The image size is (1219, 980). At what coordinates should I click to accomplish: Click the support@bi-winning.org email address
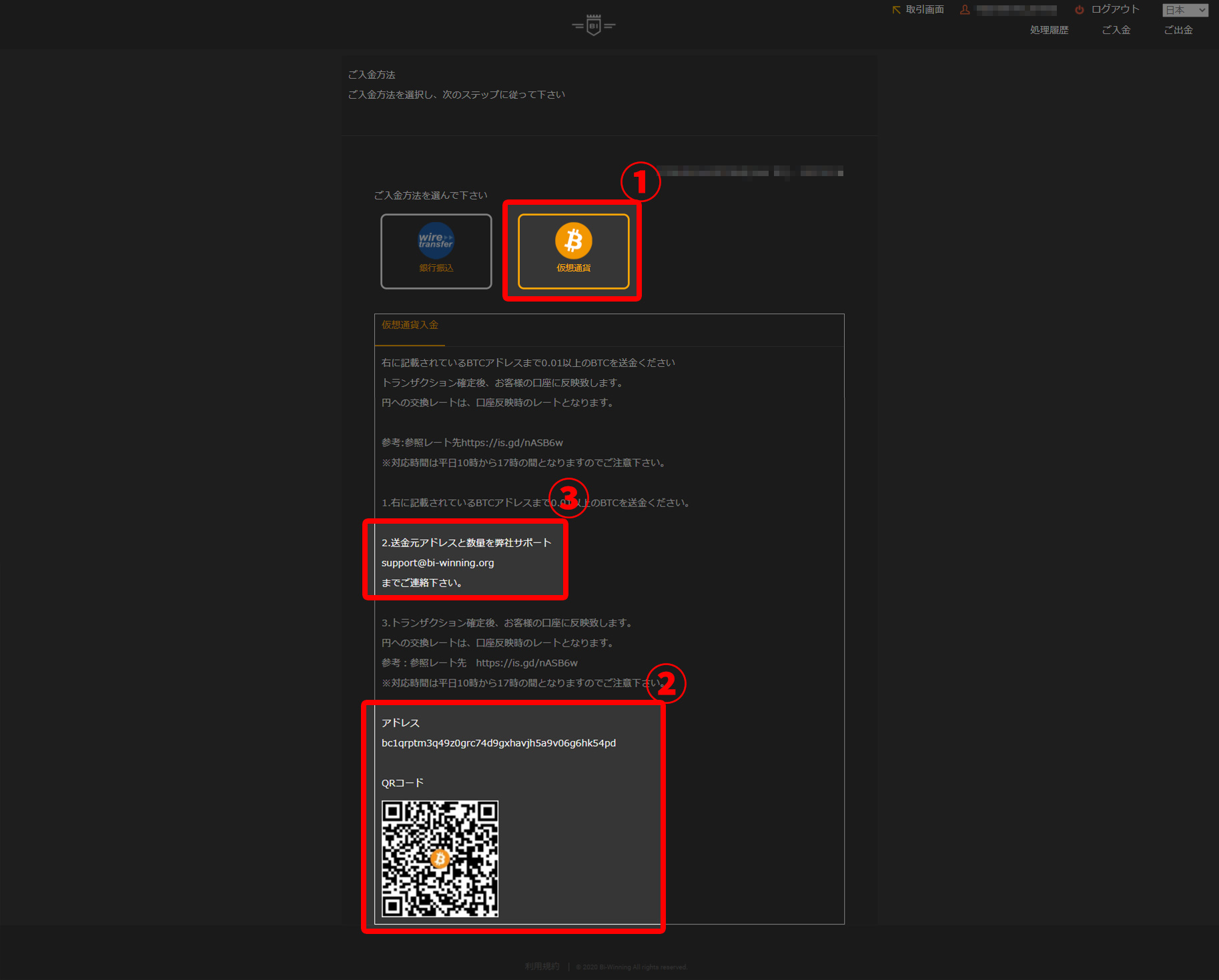[437, 562]
